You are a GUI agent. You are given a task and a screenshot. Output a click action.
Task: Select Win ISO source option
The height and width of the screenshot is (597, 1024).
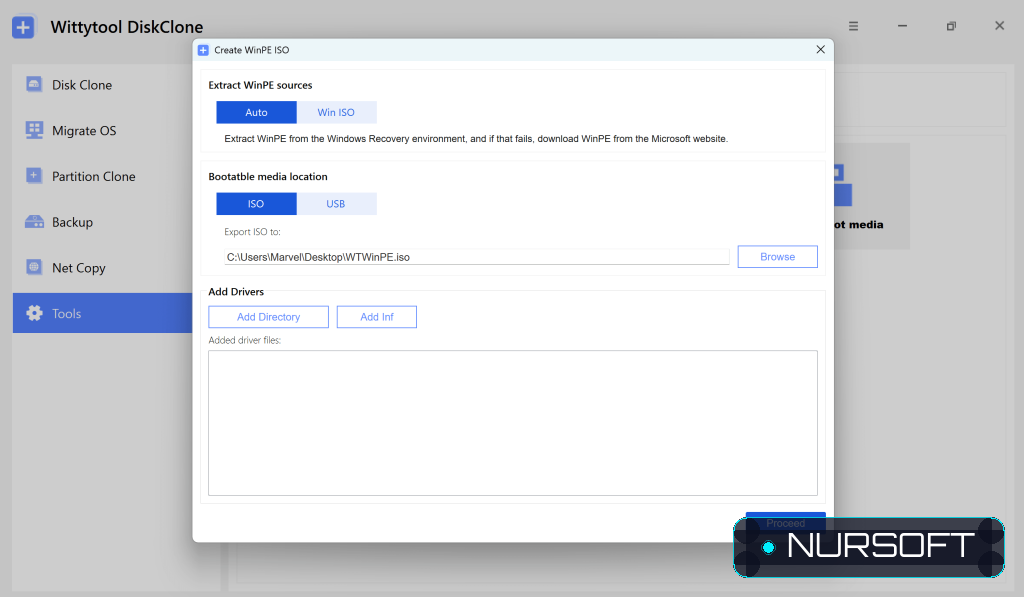[336, 112]
